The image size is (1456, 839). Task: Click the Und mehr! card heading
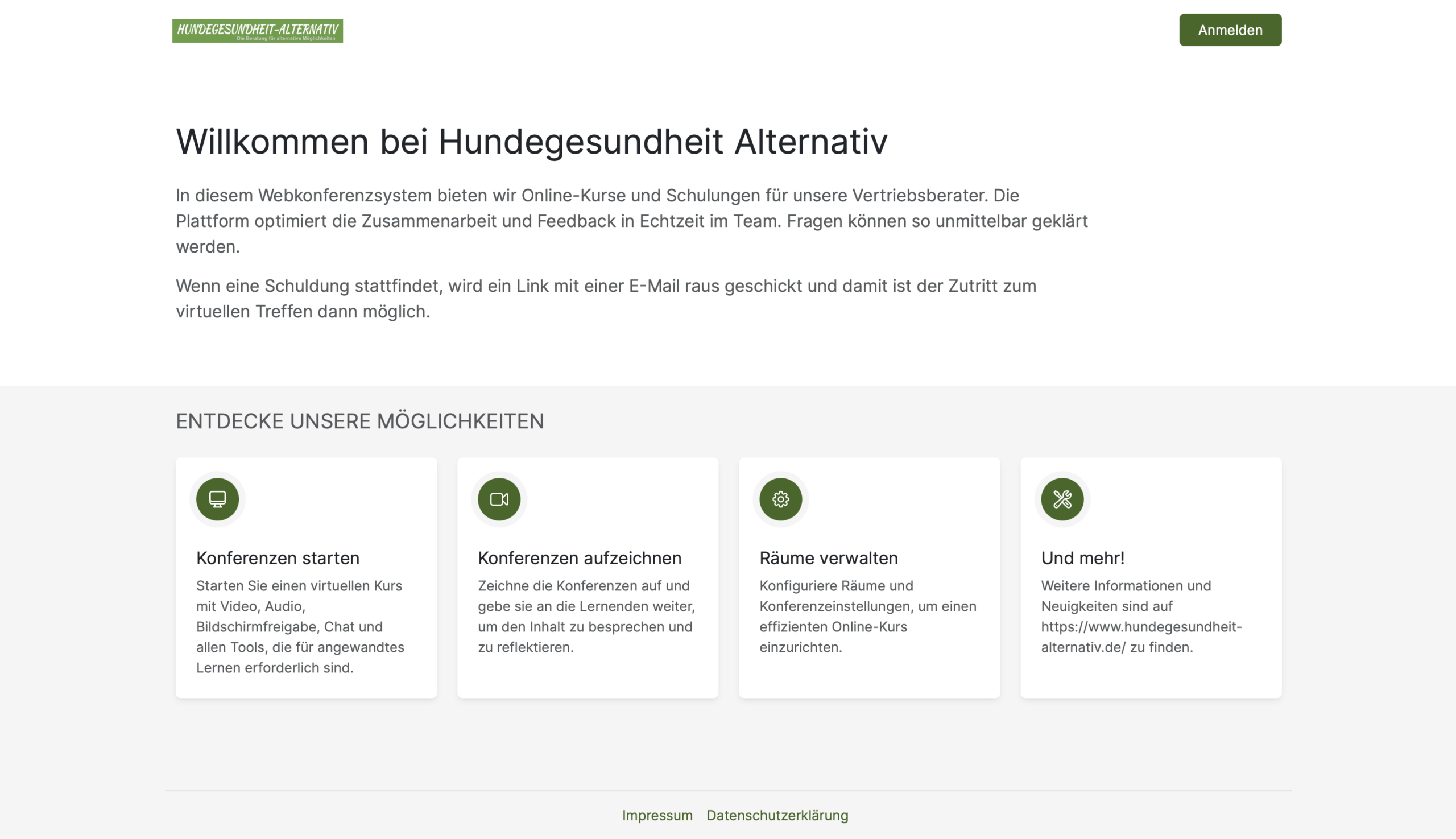1082,558
